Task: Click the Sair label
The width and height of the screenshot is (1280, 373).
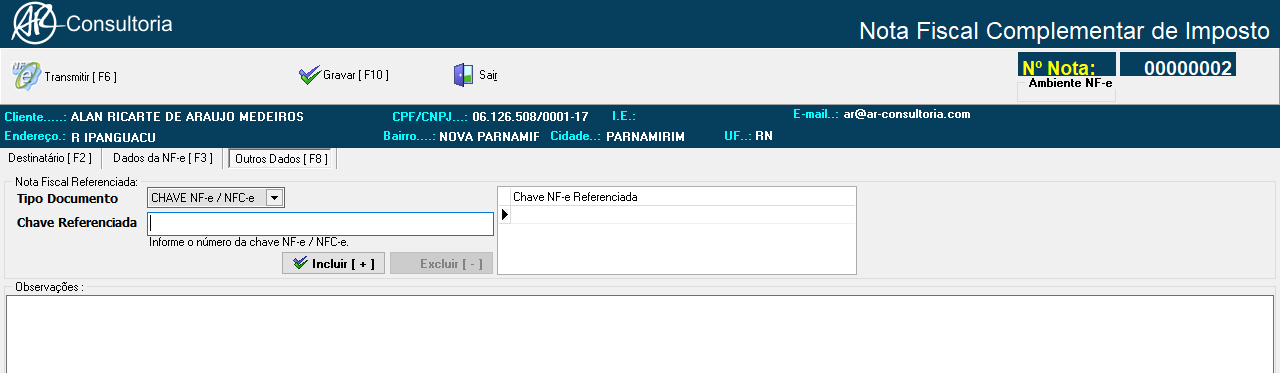Action: (x=488, y=75)
